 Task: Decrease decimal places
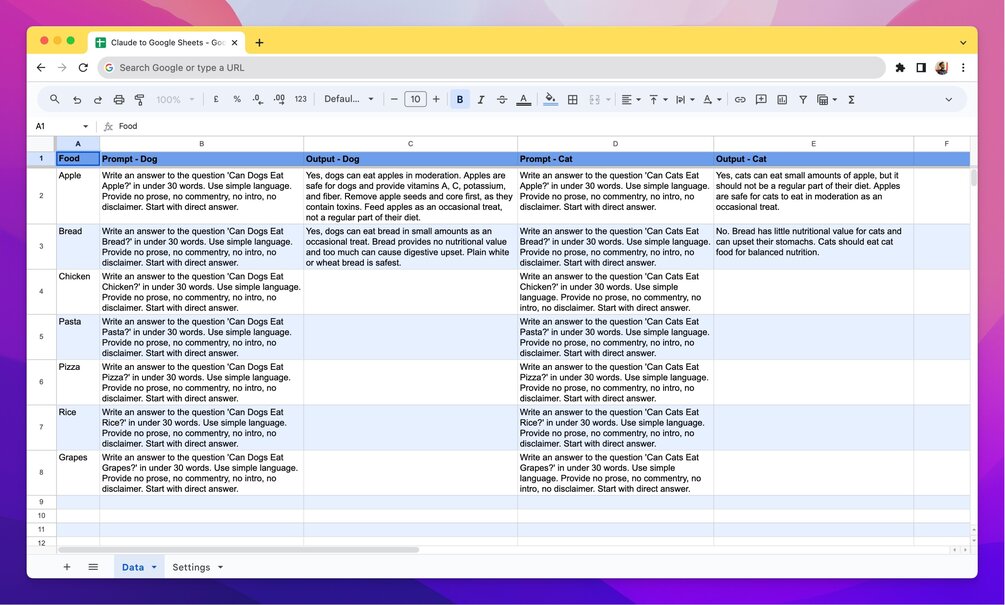[x=258, y=99]
